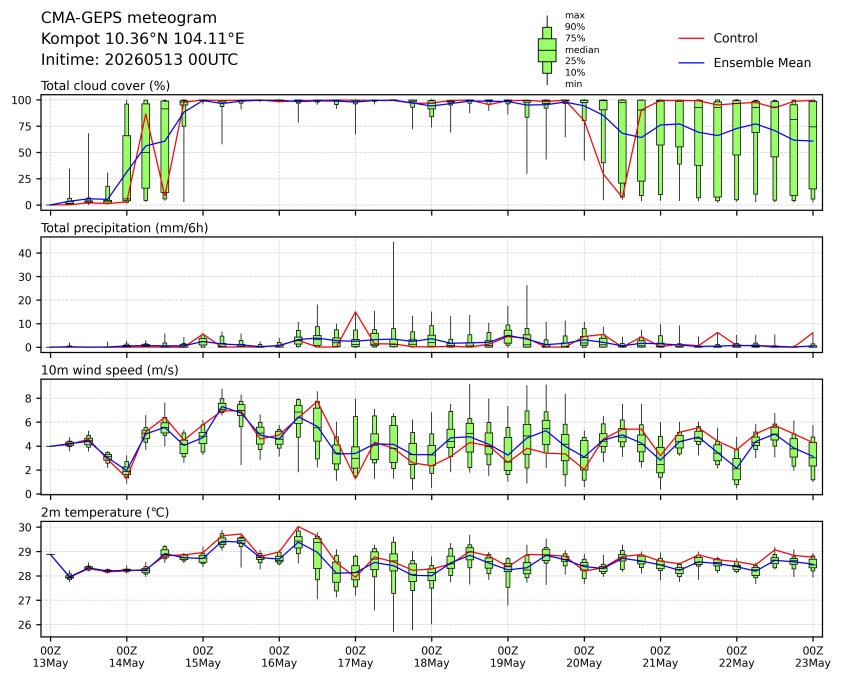
Task: Select the Ensemble Mean legend label
Action: (x=762, y=63)
